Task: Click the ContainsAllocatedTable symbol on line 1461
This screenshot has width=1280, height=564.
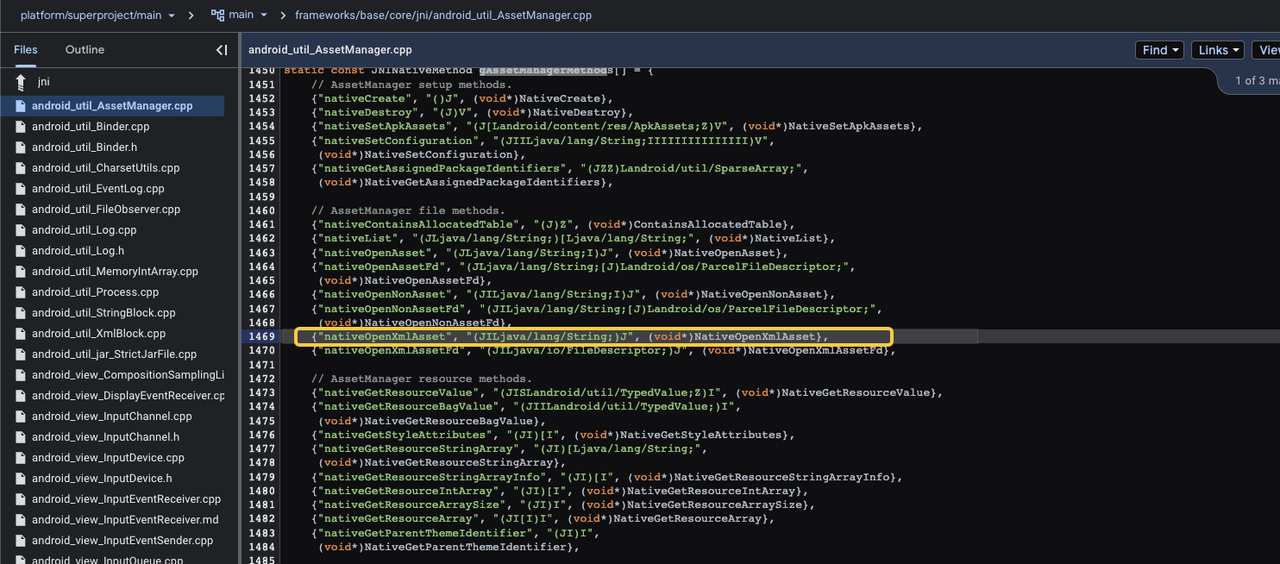Action: 708,225
